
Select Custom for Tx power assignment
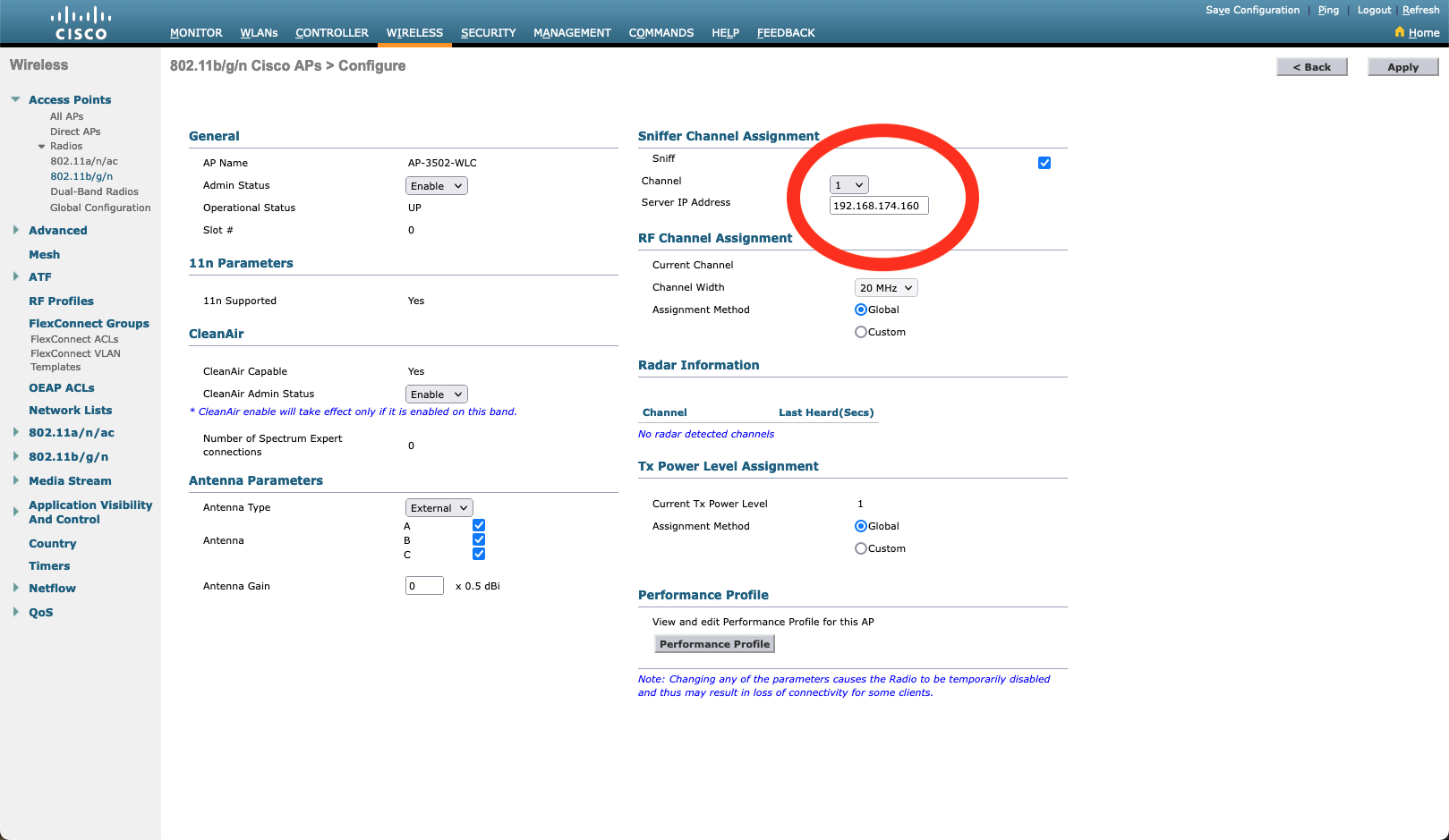[x=861, y=548]
